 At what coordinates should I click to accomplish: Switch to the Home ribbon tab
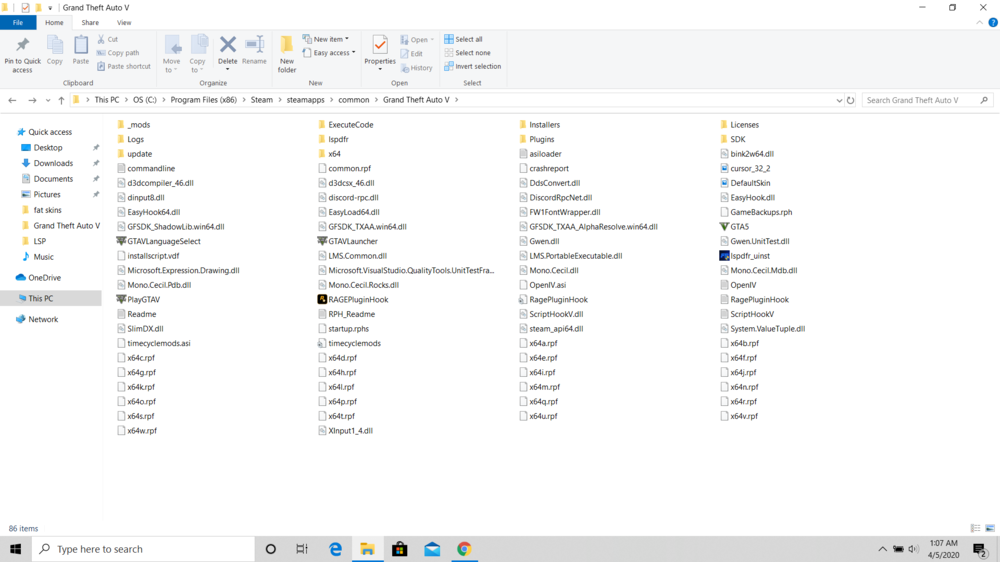[54, 22]
